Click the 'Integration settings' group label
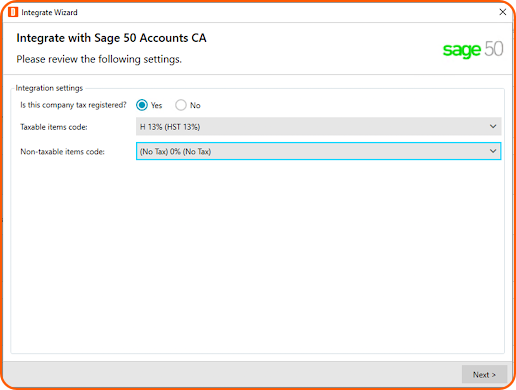The width and height of the screenshot is (516, 390). (x=49, y=88)
